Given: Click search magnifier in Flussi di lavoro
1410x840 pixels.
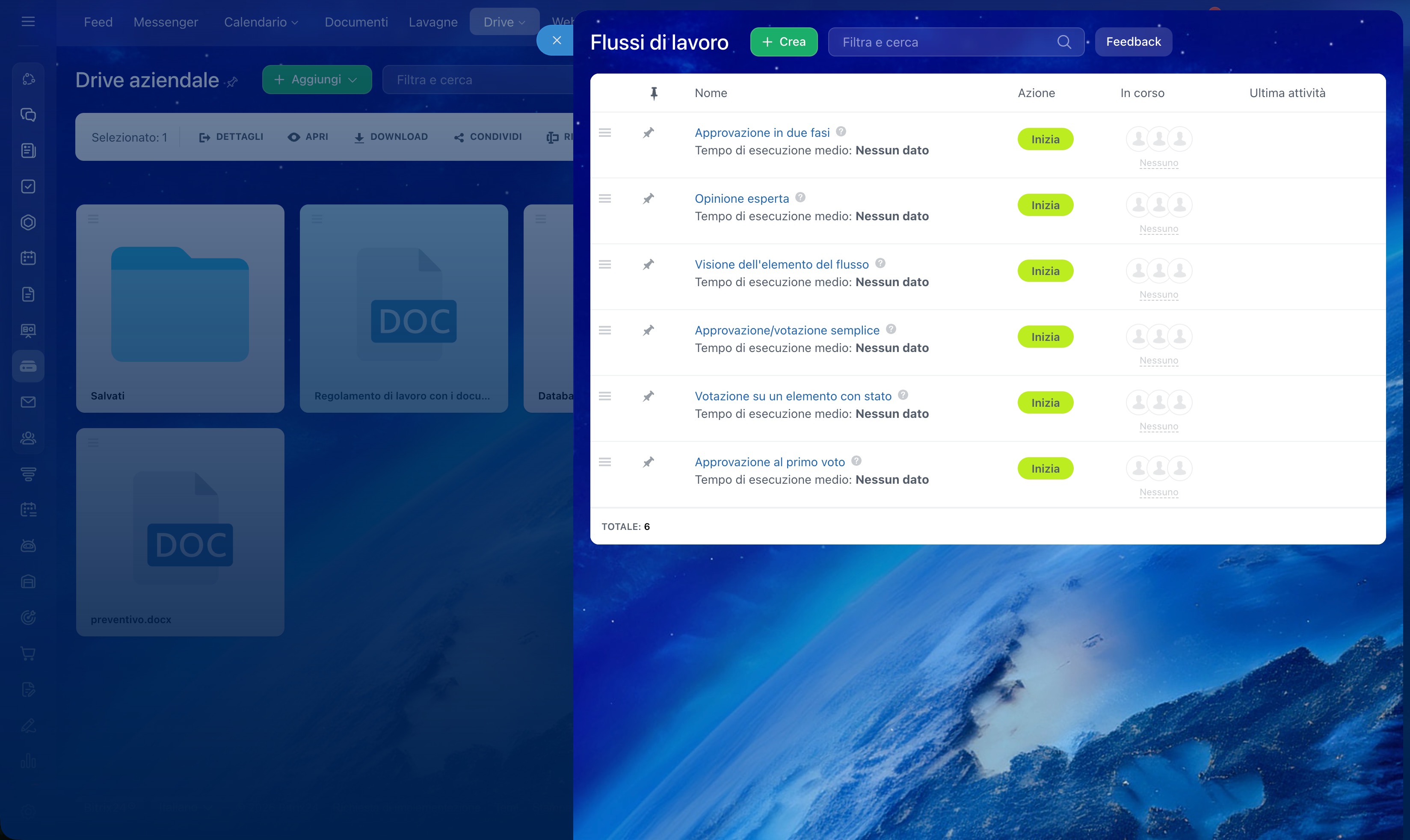Looking at the screenshot, I should [1064, 42].
